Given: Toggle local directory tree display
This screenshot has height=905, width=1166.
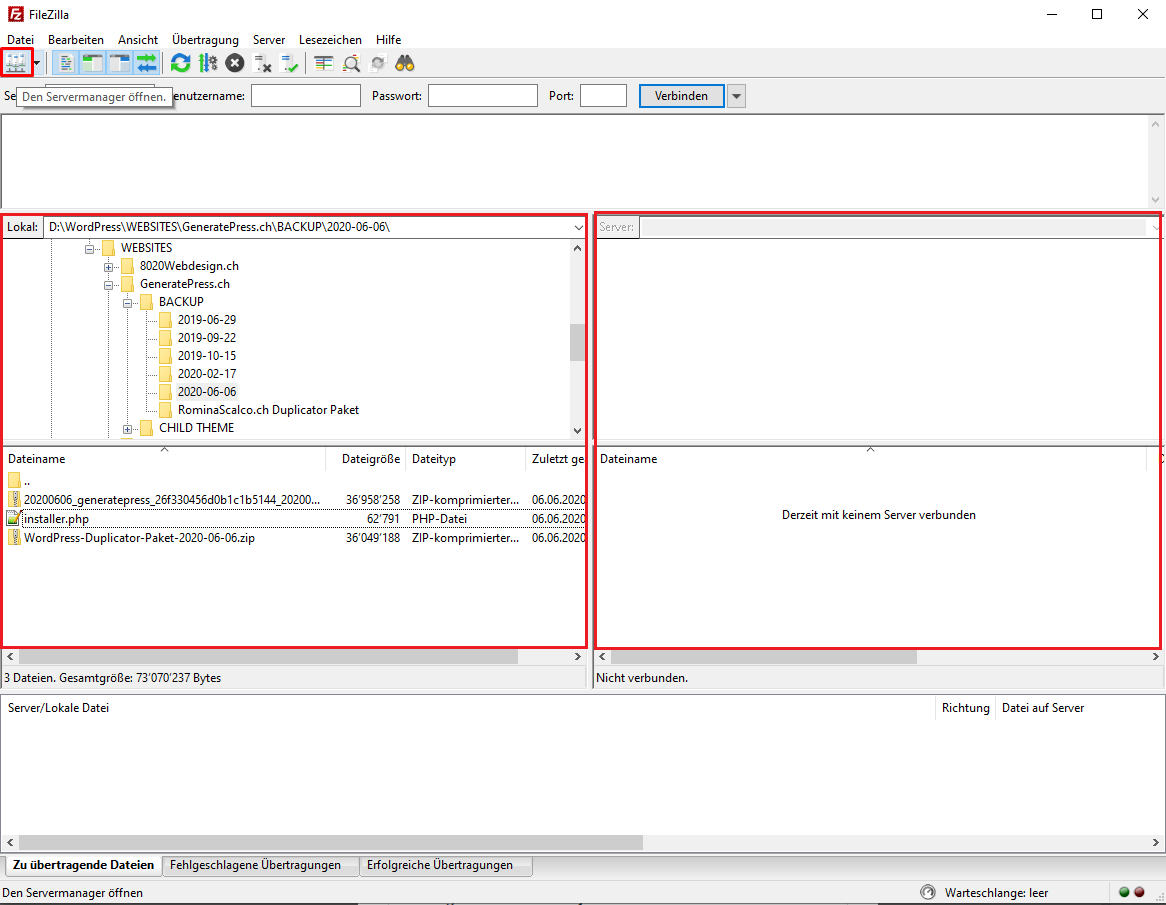Looking at the screenshot, I should [x=92, y=63].
